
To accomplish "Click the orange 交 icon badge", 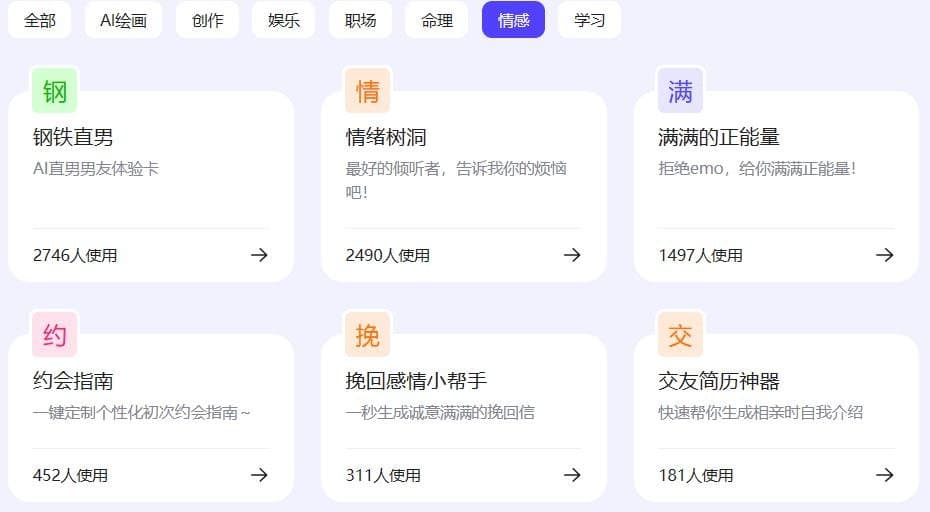I will click(680, 335).
